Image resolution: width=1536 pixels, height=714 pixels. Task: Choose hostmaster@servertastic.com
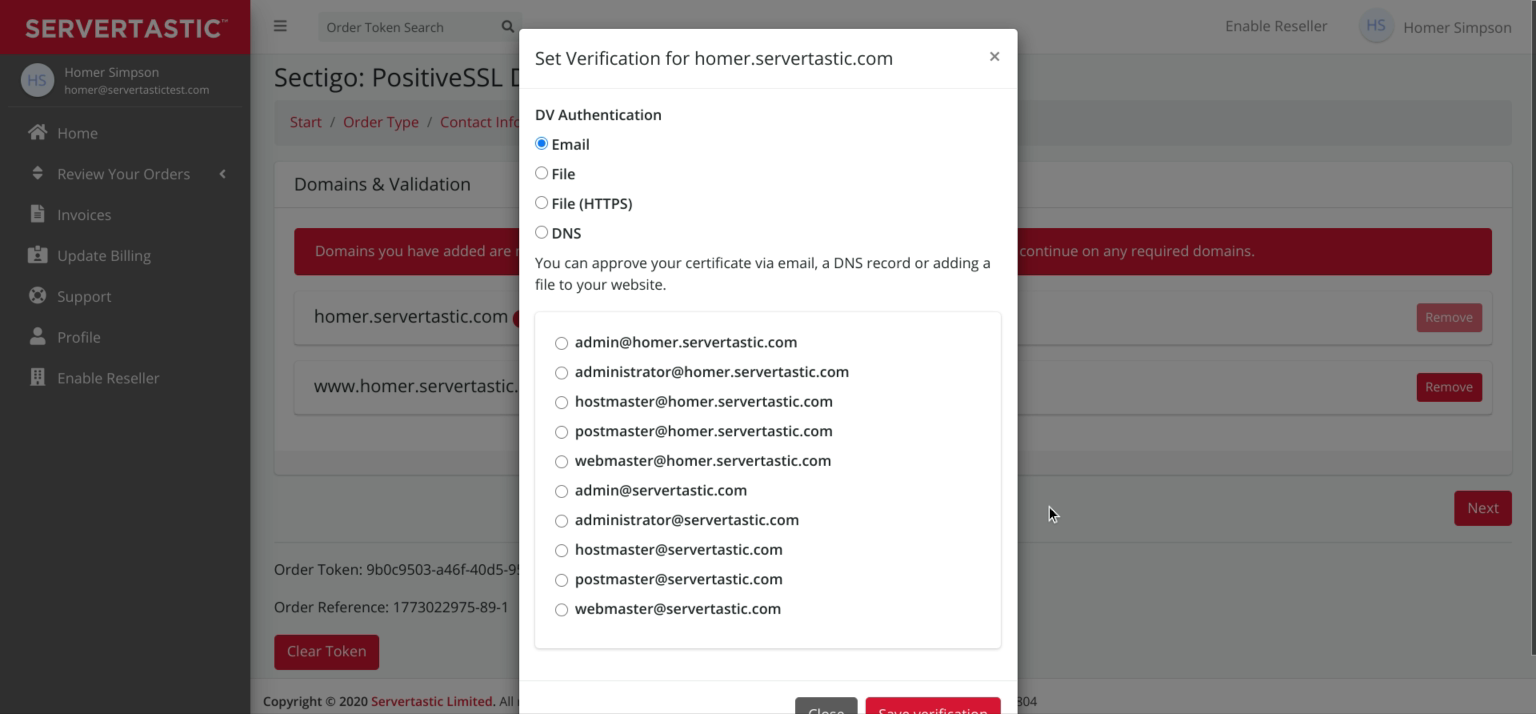click(x=561, y=550)
